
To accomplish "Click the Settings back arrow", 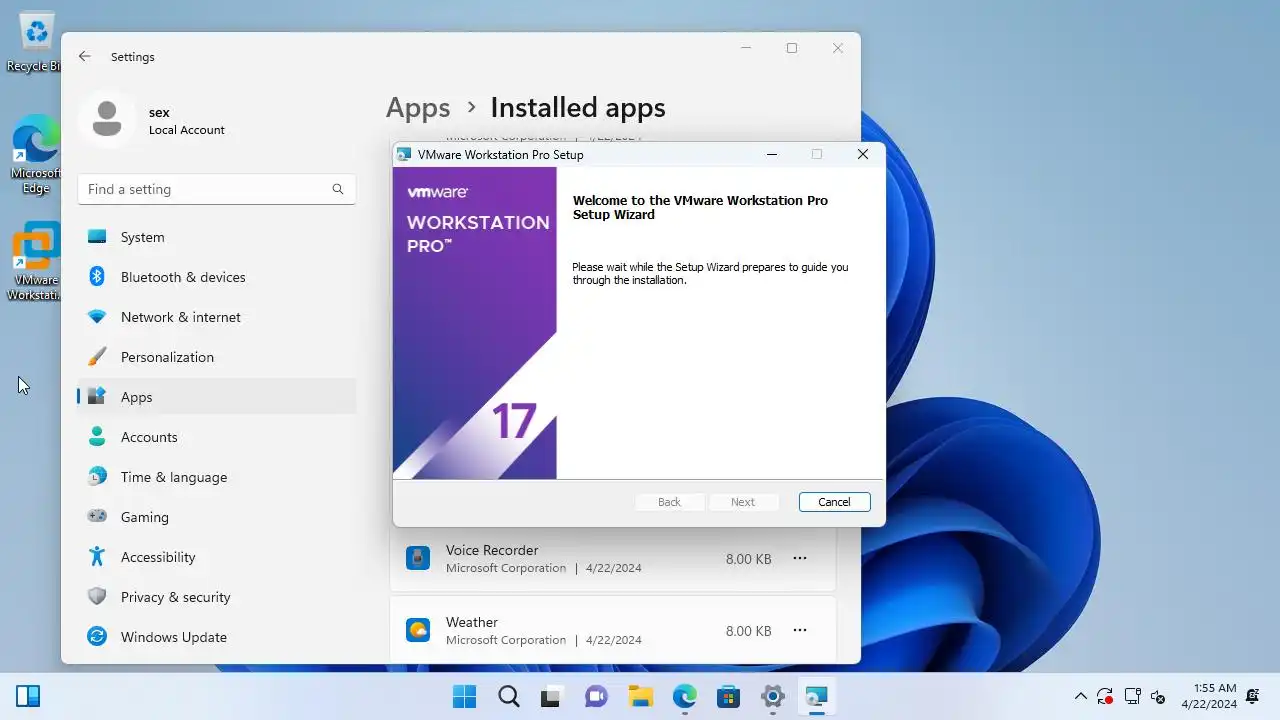I will [85, 57].
